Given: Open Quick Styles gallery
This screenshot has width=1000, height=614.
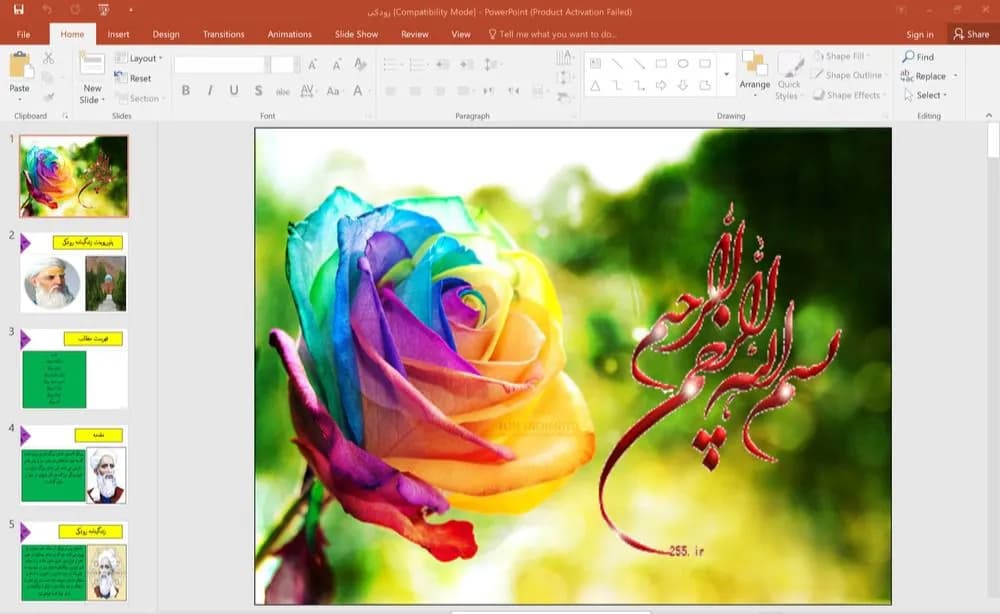Looking at the screenshot, I should (790, 77).
